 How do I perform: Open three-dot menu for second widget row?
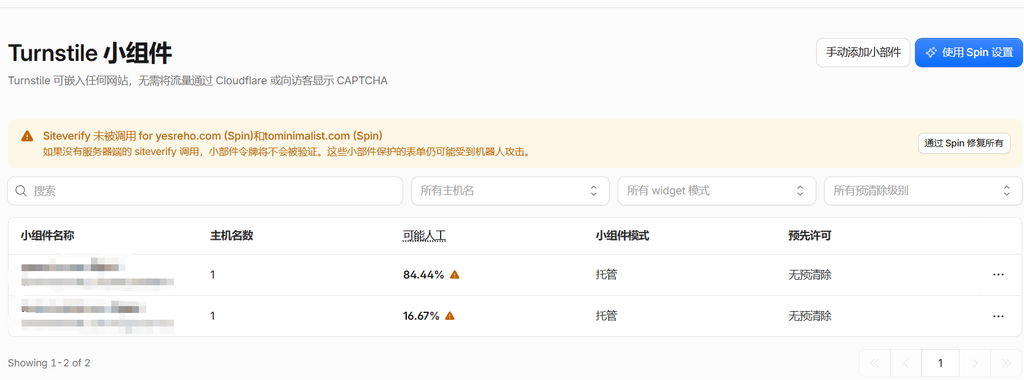(998, 316)
